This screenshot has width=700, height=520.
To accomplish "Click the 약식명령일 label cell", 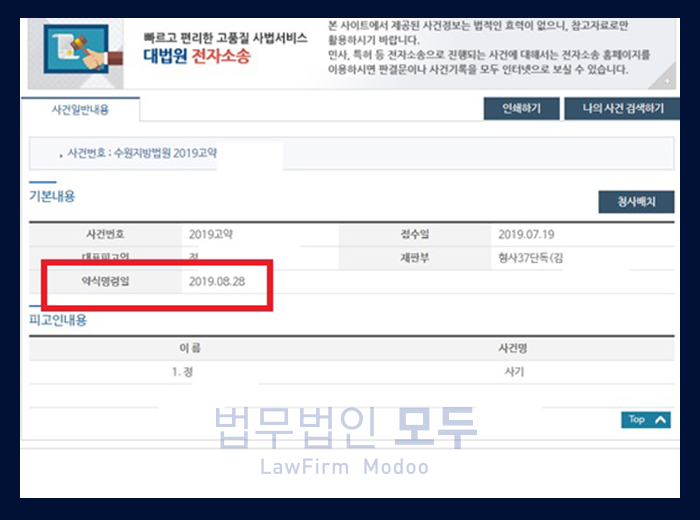I will [105, 281].
